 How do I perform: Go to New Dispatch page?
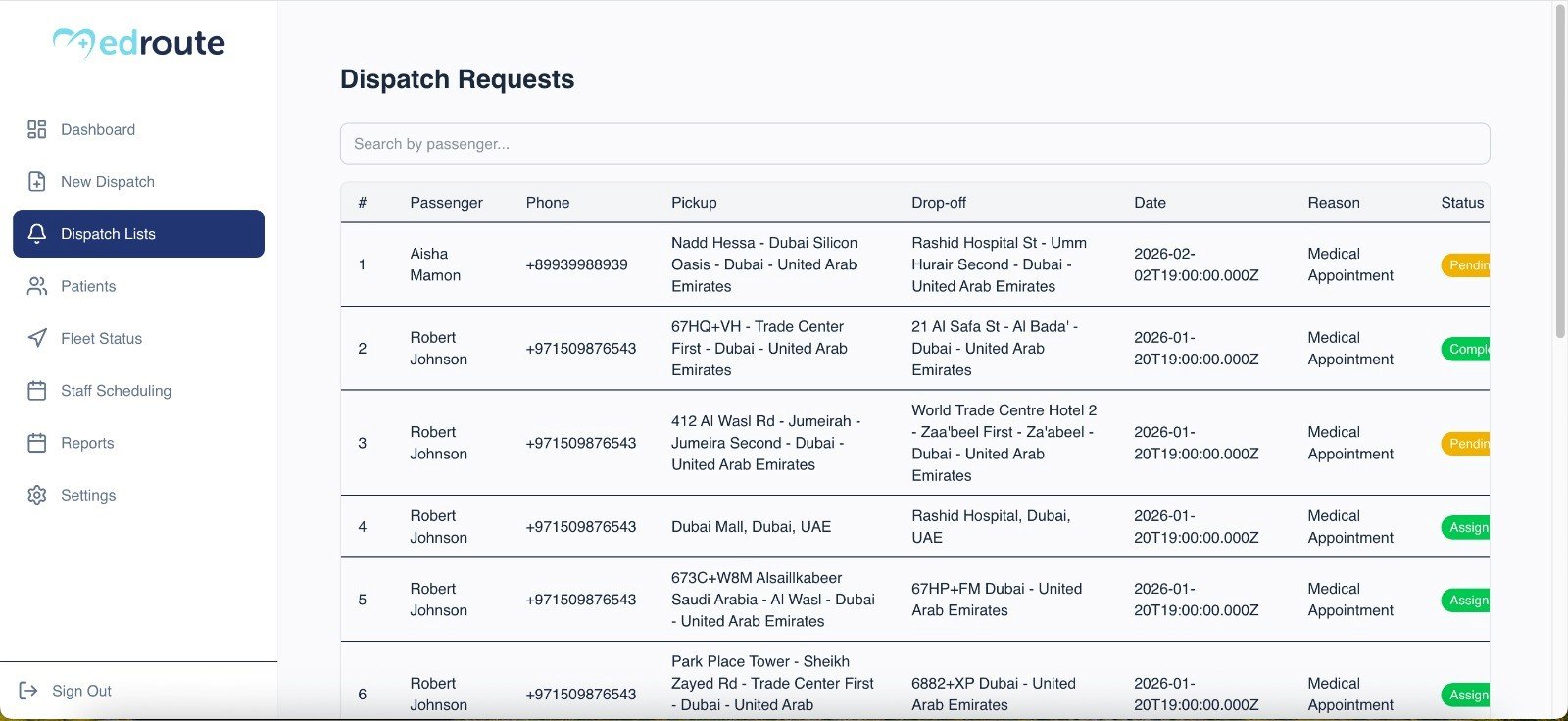(x=138, y=181)
